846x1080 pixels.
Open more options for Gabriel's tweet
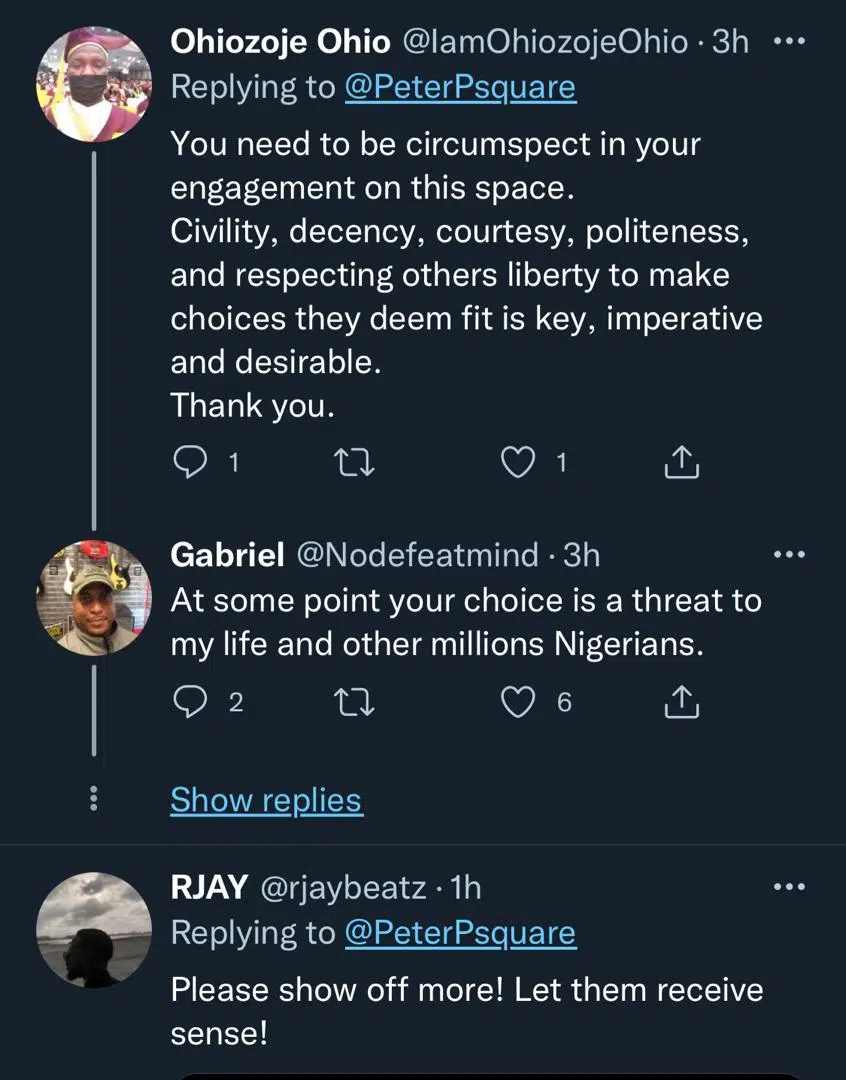pyautogui.click(x=789, y=554)
